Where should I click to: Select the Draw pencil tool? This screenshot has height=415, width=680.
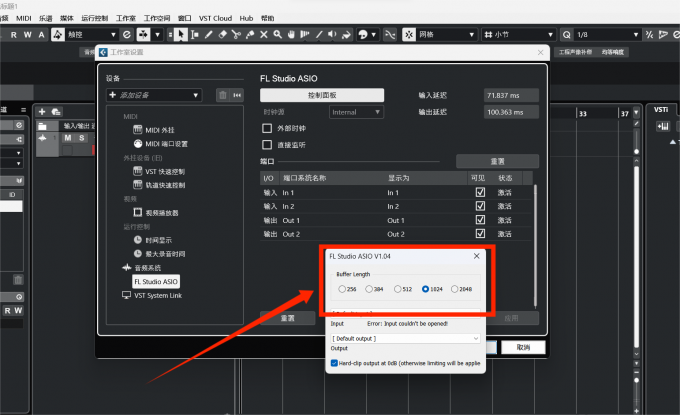[x=208, y=34]
